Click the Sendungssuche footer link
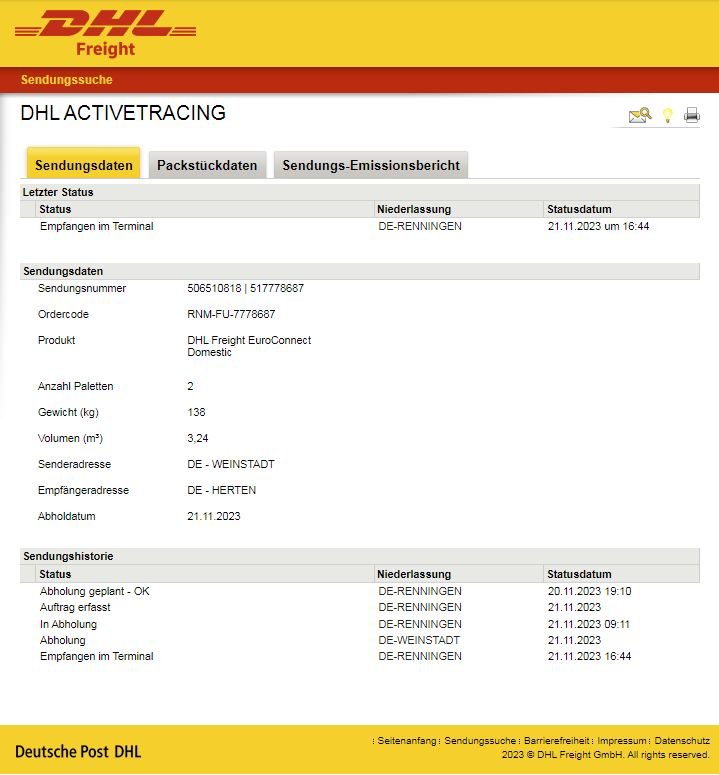This screenshot has width=719, height=775. point(480,740)
